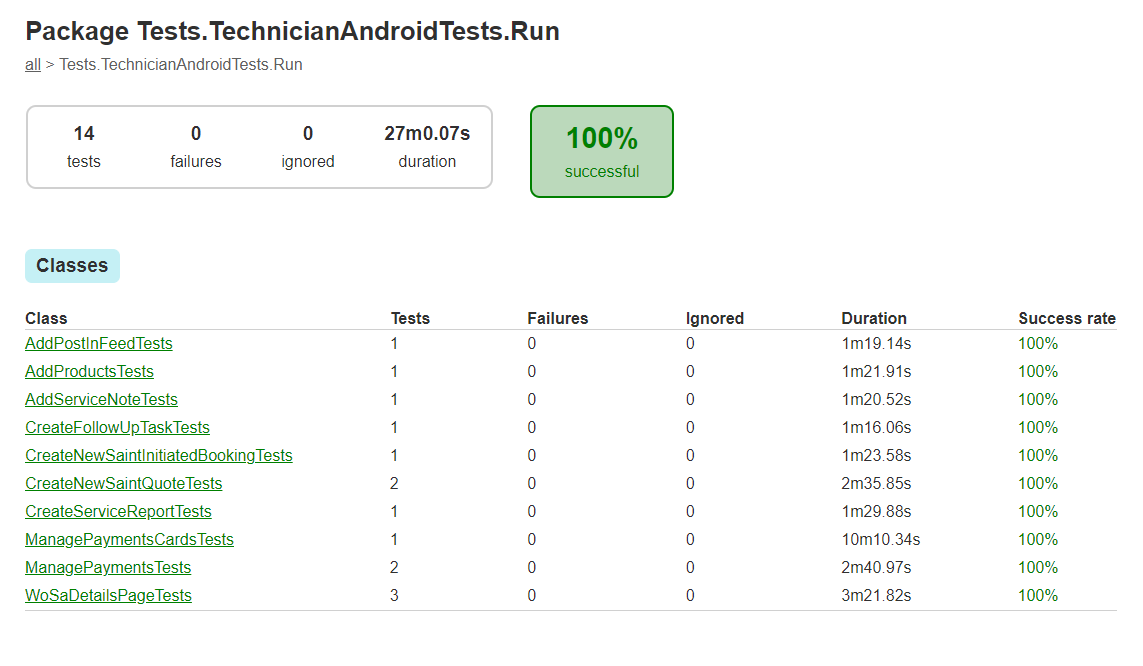The height and width of the screenshot is (666, 1143).
Task: Click tests count '2' for ManagePaymentsTests
Action: tap(394, 568)
